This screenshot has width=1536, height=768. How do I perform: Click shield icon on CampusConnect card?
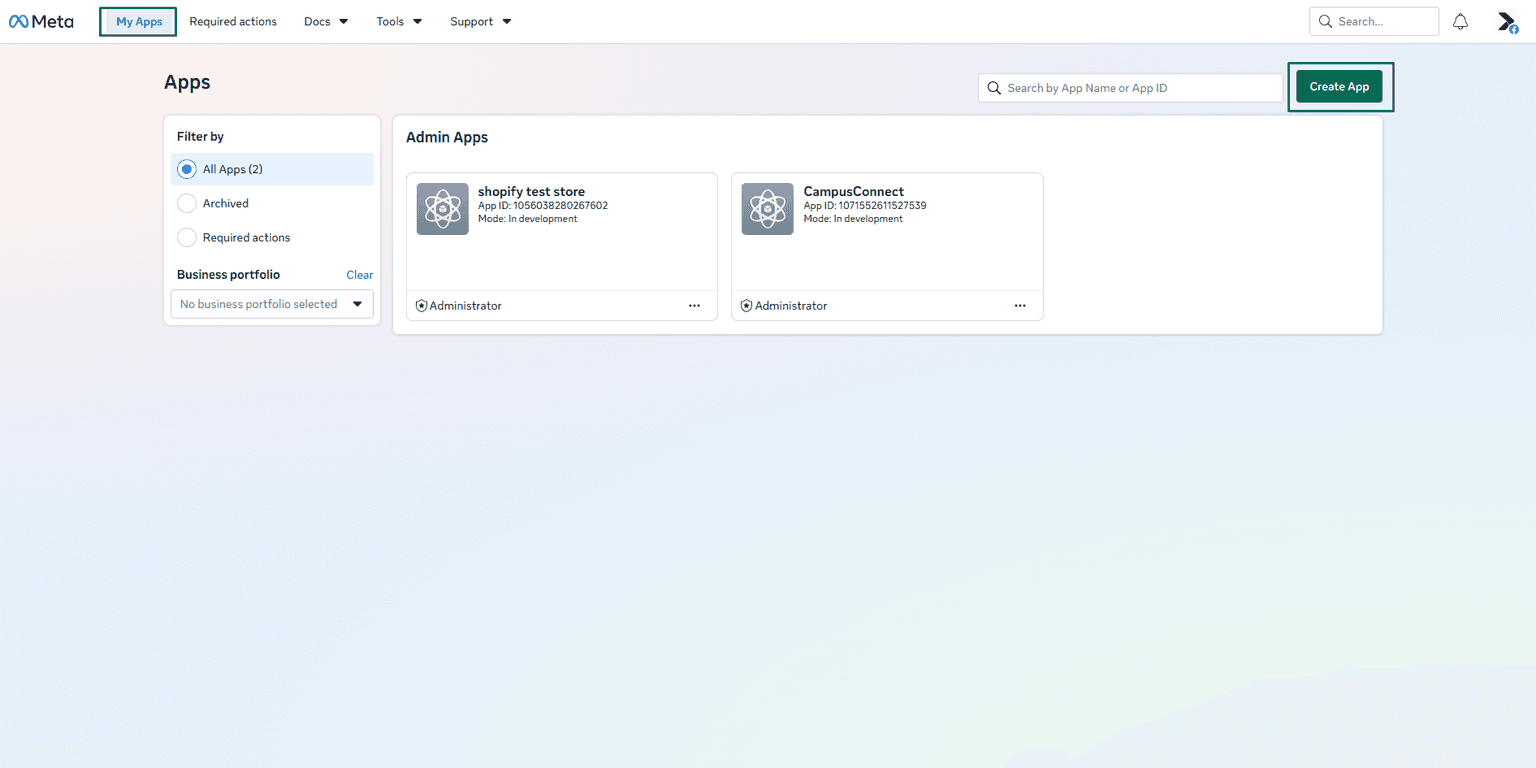746,306
